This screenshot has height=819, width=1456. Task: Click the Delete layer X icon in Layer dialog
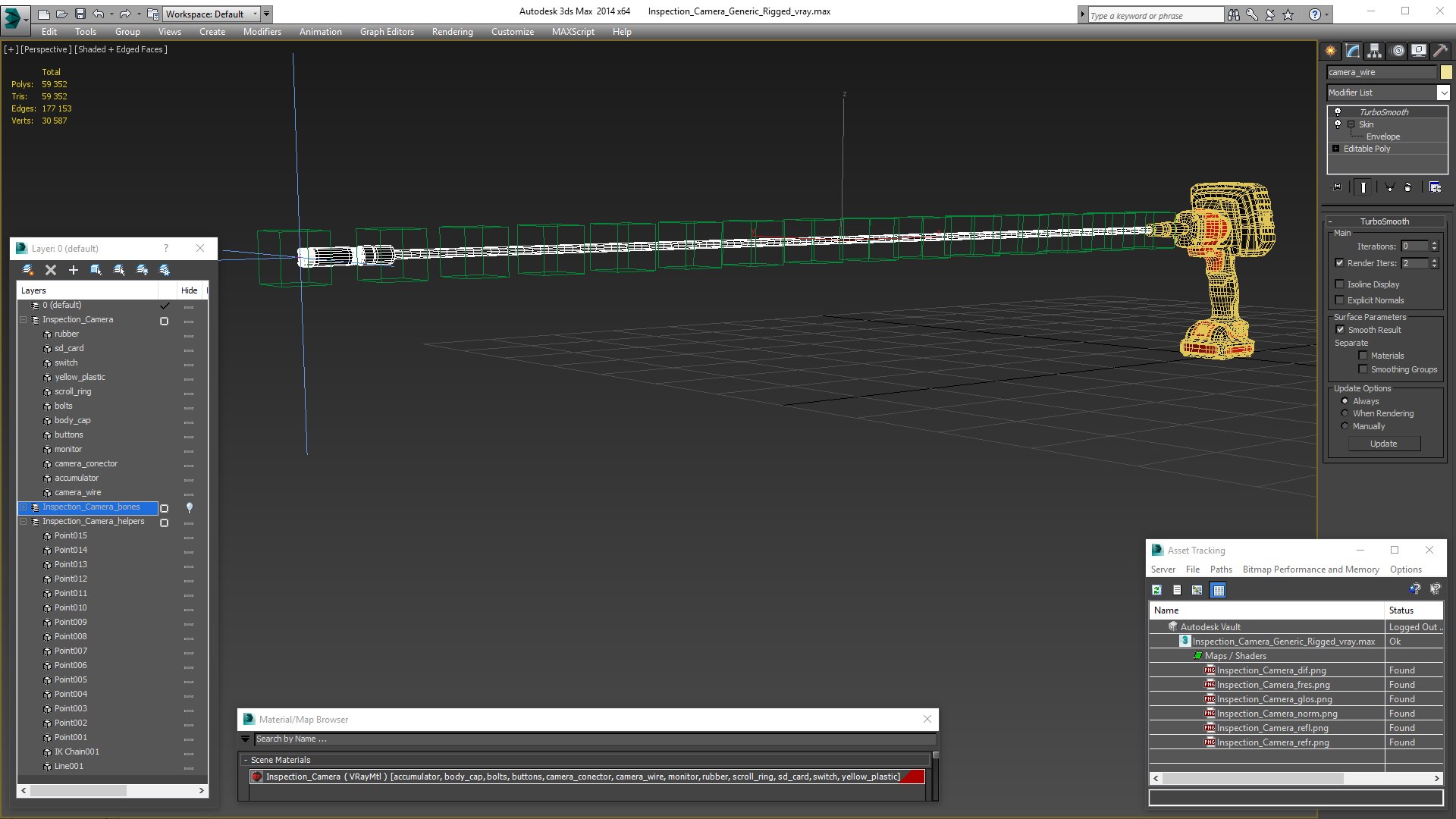(x=51, y=270)
